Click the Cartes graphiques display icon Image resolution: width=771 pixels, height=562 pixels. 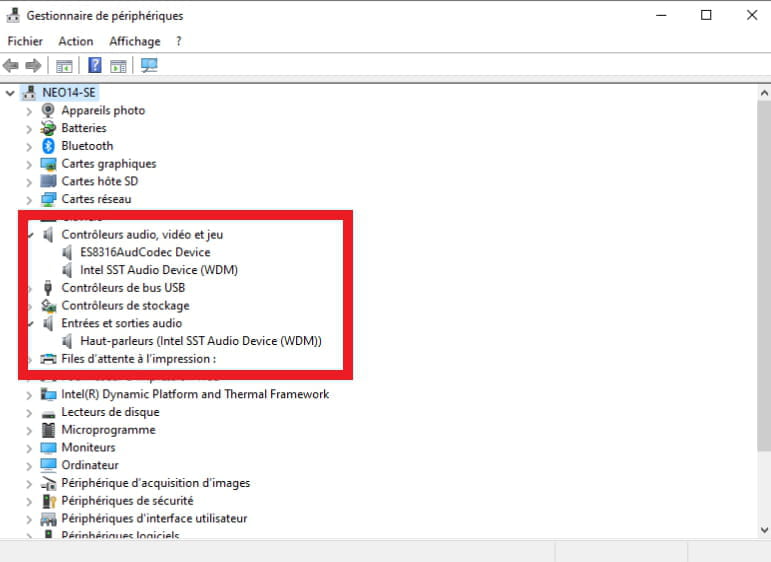(48, 164)
